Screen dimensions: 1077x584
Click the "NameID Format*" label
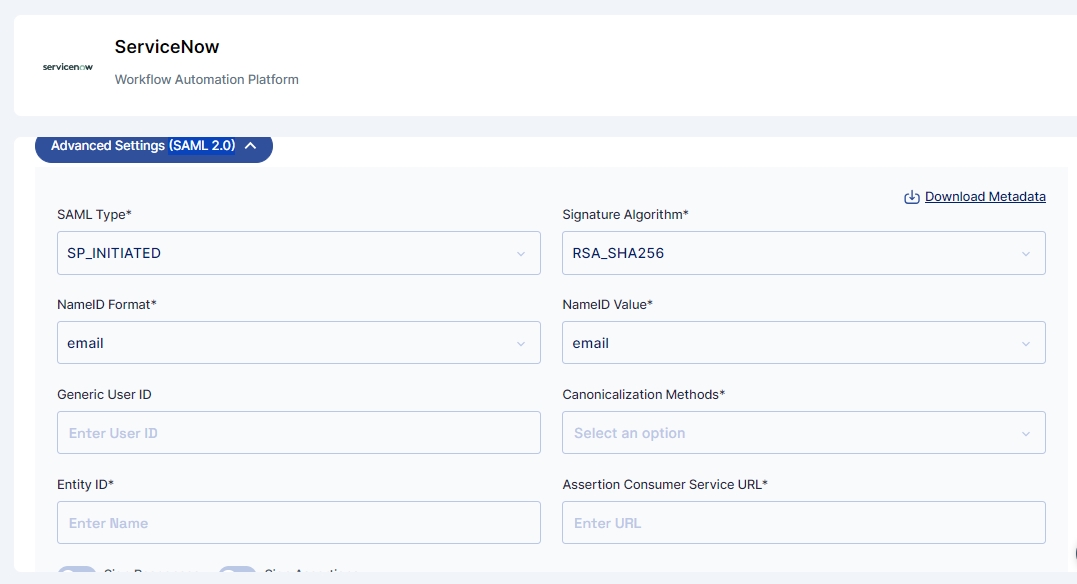[x=106, y=304]
